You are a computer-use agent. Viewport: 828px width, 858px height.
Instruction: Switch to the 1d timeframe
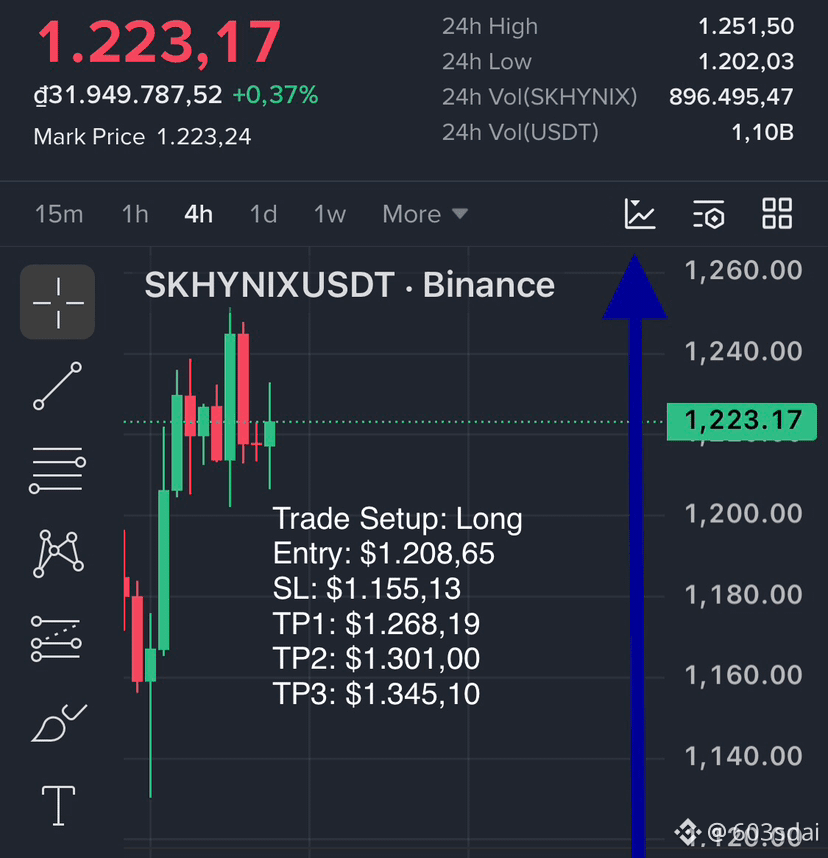(x=263, y=214)
